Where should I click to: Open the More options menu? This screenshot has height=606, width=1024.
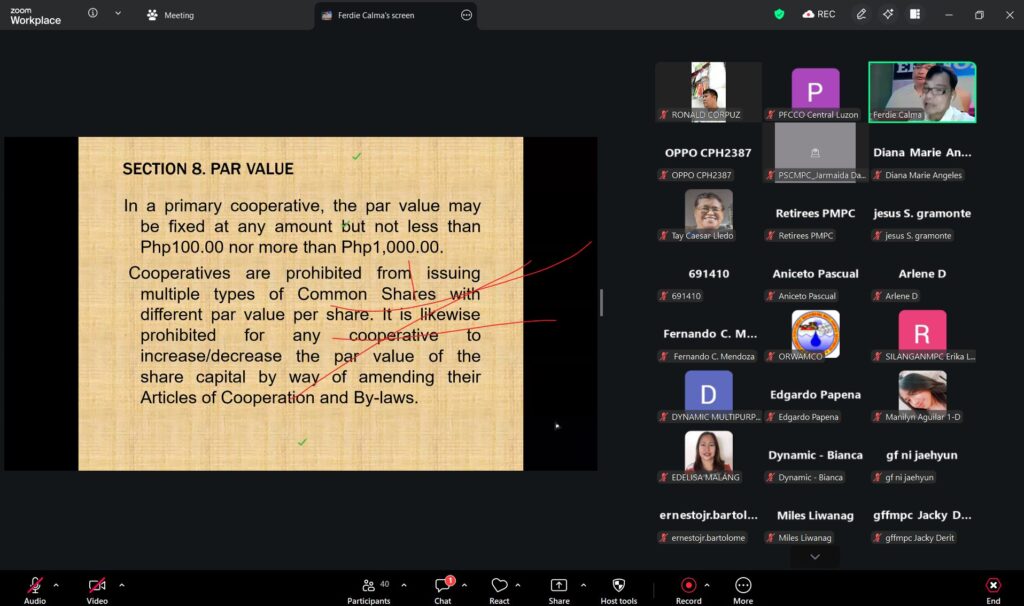(x=743, y=586)
